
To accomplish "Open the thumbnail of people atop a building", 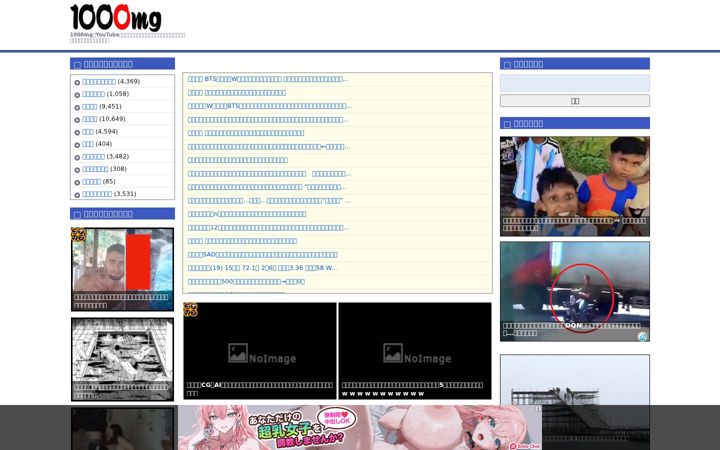I will (x=574, y=402).
